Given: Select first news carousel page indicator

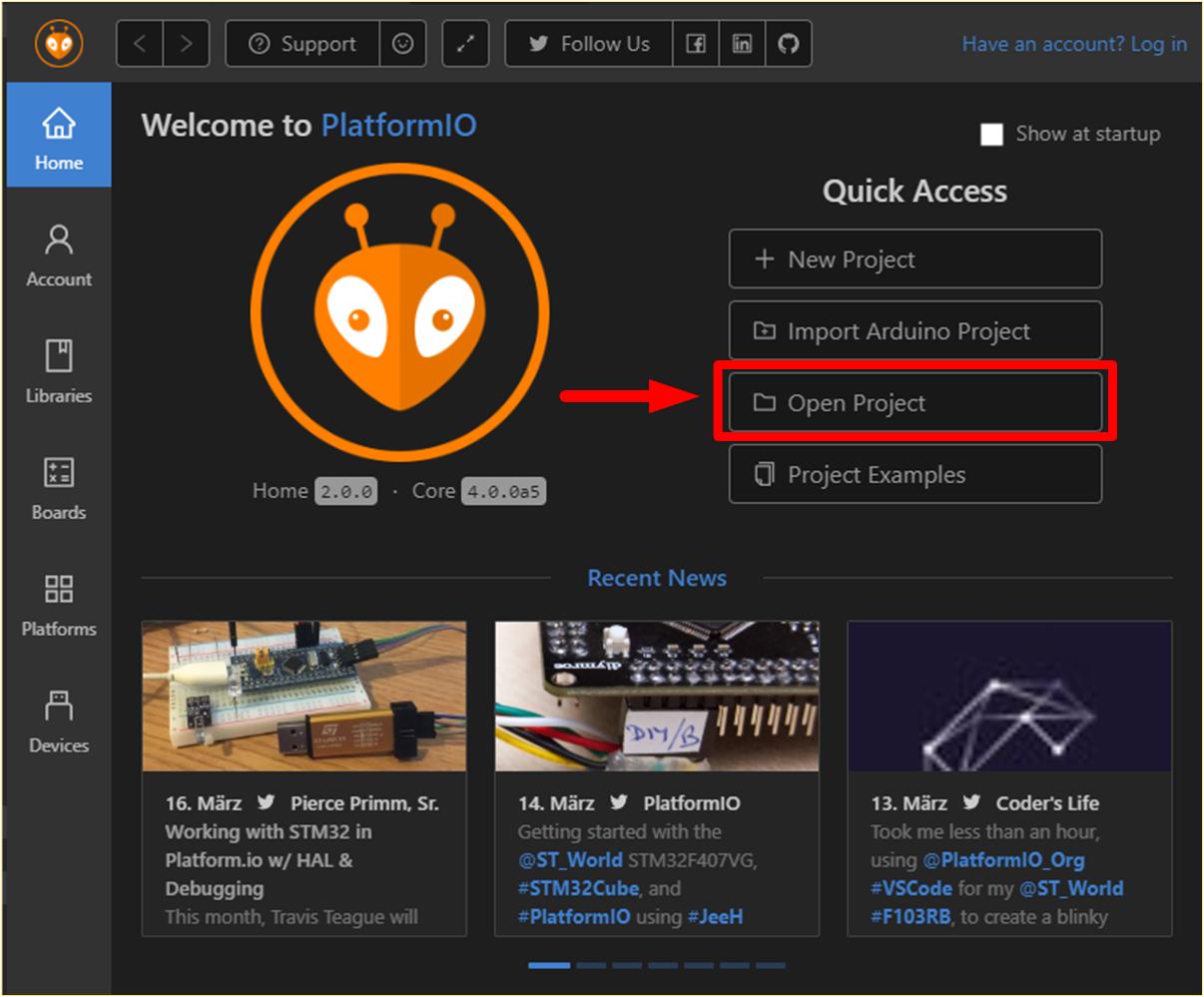Looking at the screenshot, I should pos(549,965).
